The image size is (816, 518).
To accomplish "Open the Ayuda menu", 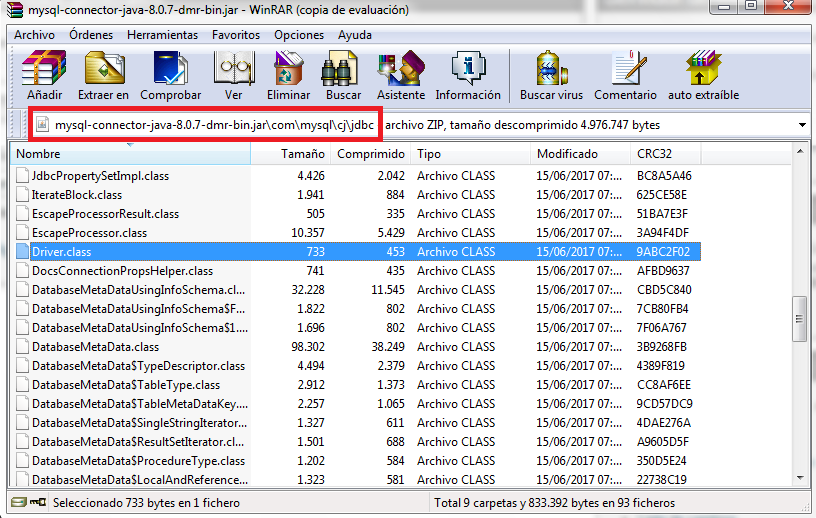I will click(x=354, y=35).
